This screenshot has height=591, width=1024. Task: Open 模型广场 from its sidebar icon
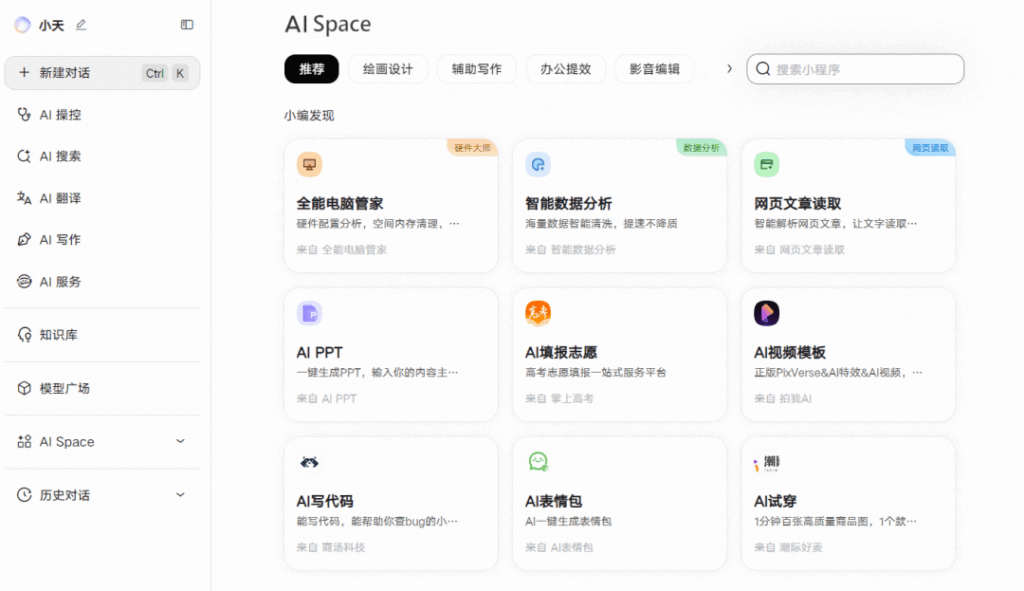tap(23, 388)
